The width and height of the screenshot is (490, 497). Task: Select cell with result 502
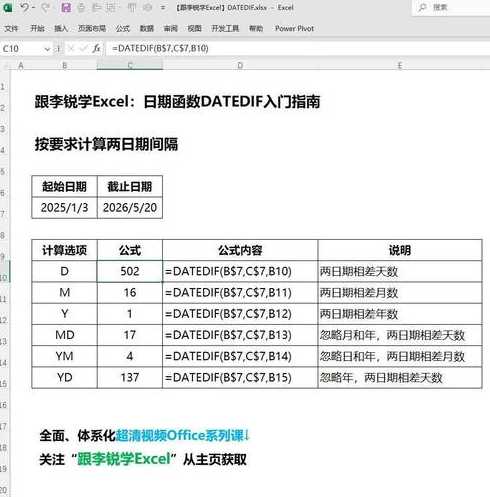[x=130, y=271]
